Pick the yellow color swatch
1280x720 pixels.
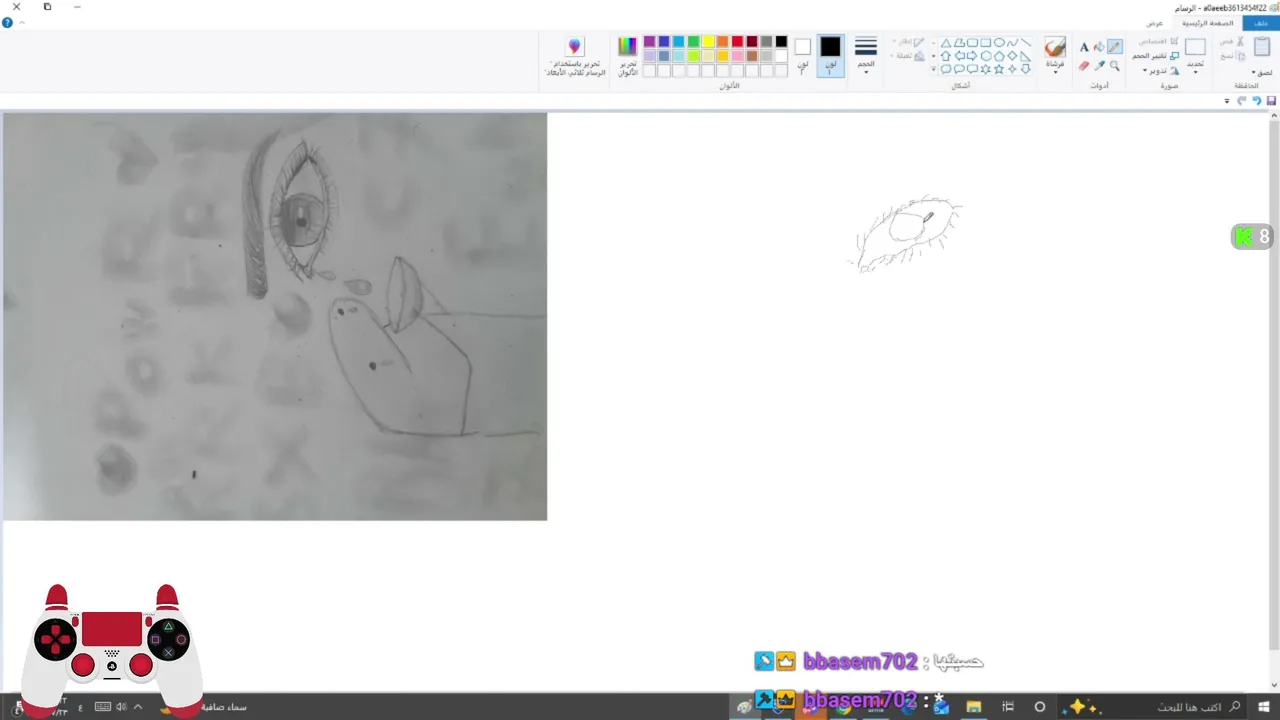708,41
